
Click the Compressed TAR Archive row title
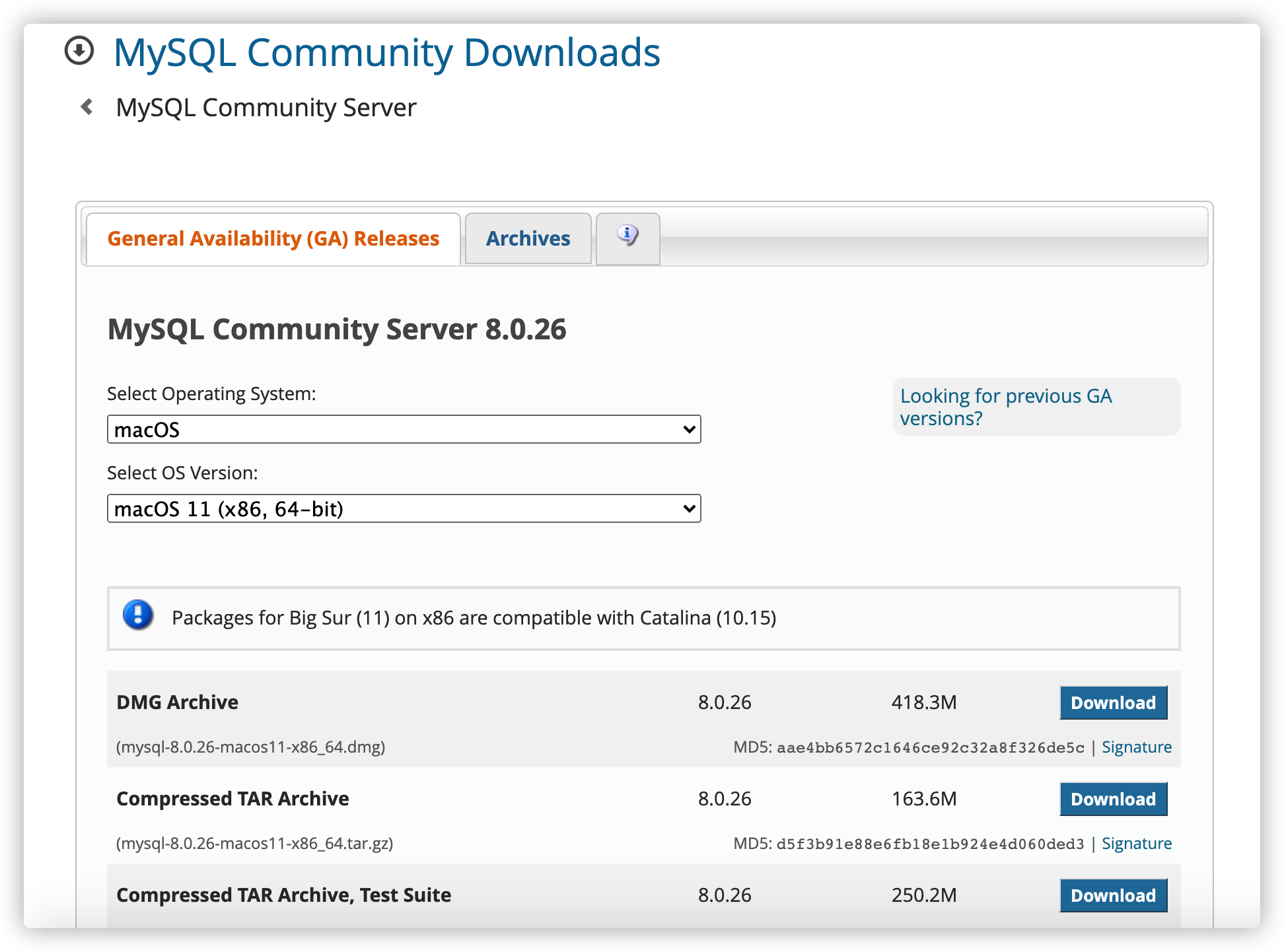[232, 798]
